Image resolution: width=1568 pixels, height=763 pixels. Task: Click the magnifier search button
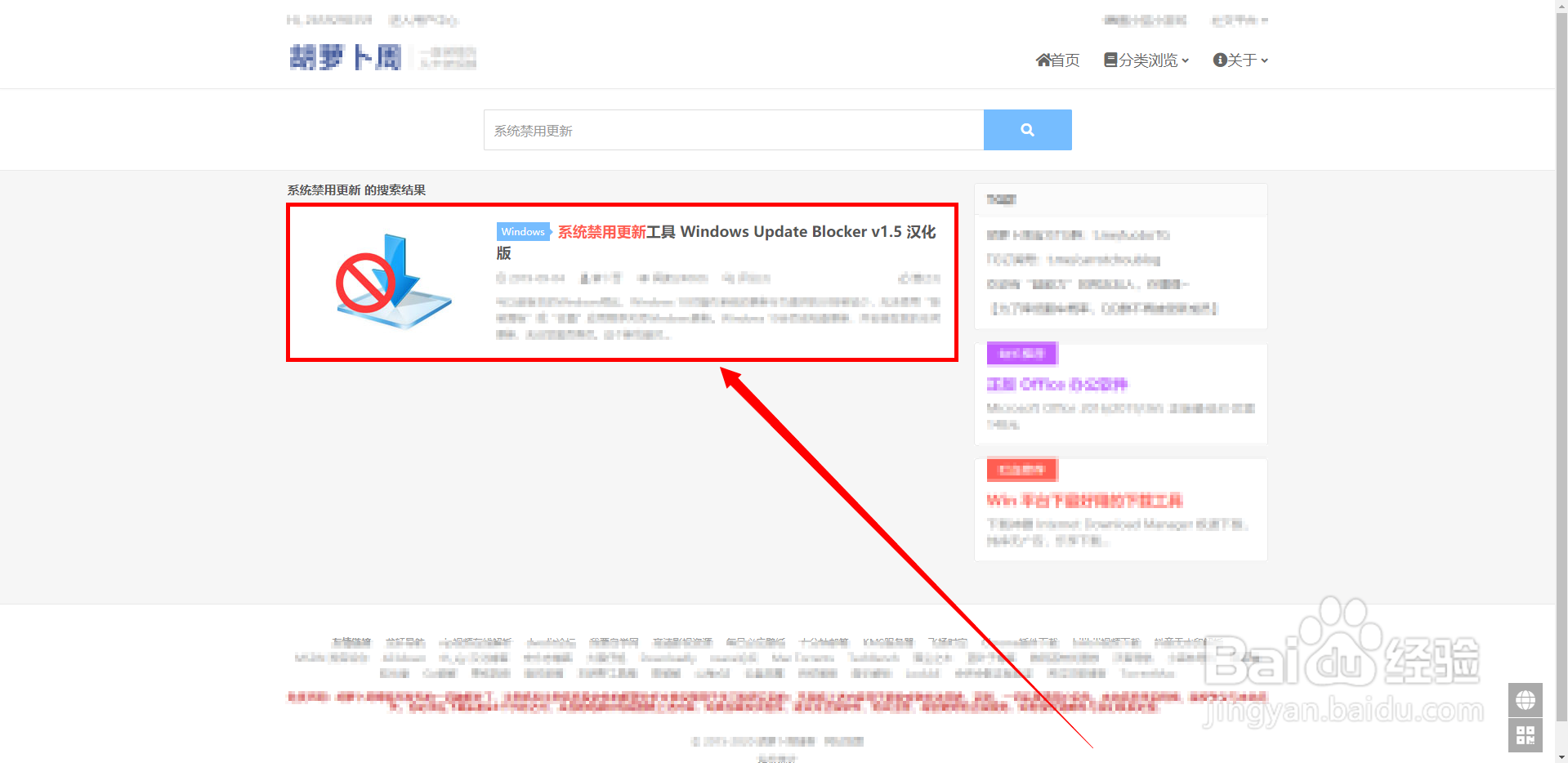click(x=1027, y=130)
